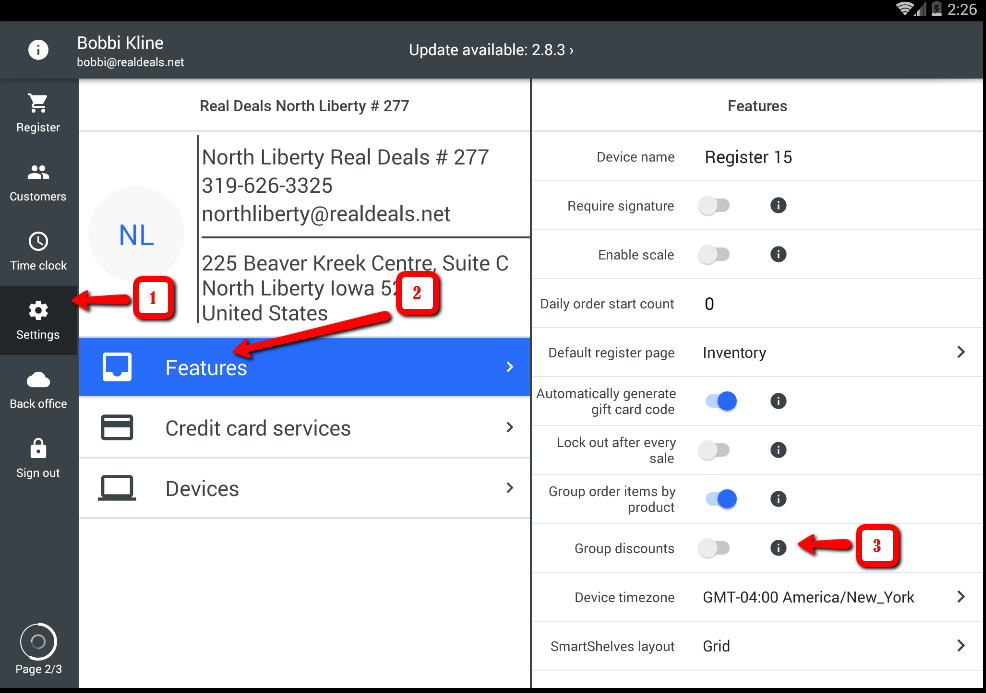This screenshot has height=693, width=986.
Task: Open the Devices menu label
Action: point(202,489)
